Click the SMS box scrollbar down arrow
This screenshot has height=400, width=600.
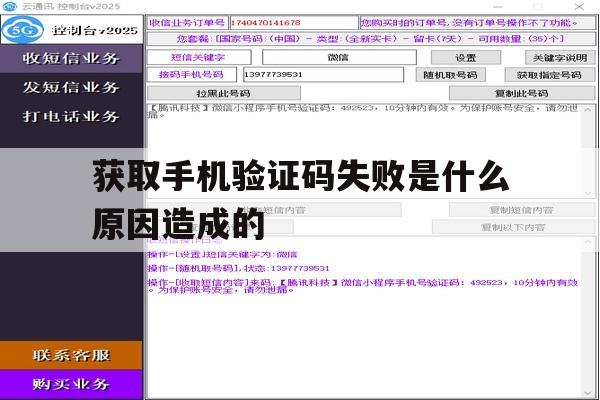(x=588, y=193)
